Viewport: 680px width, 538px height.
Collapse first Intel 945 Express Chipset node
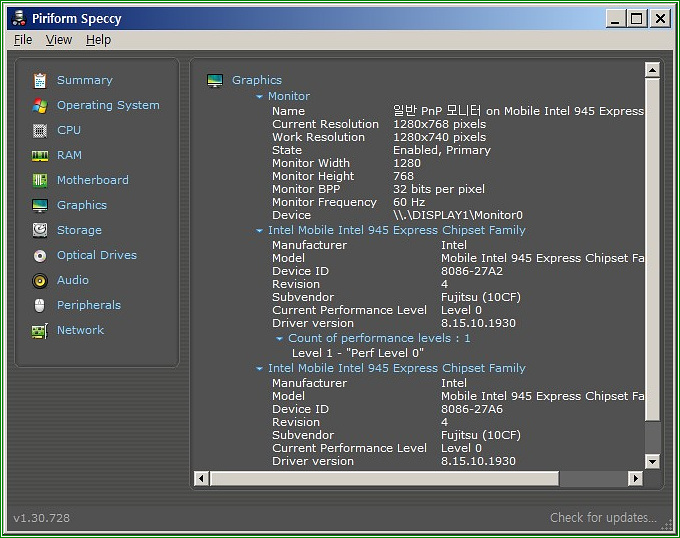(x=259, y=231)
